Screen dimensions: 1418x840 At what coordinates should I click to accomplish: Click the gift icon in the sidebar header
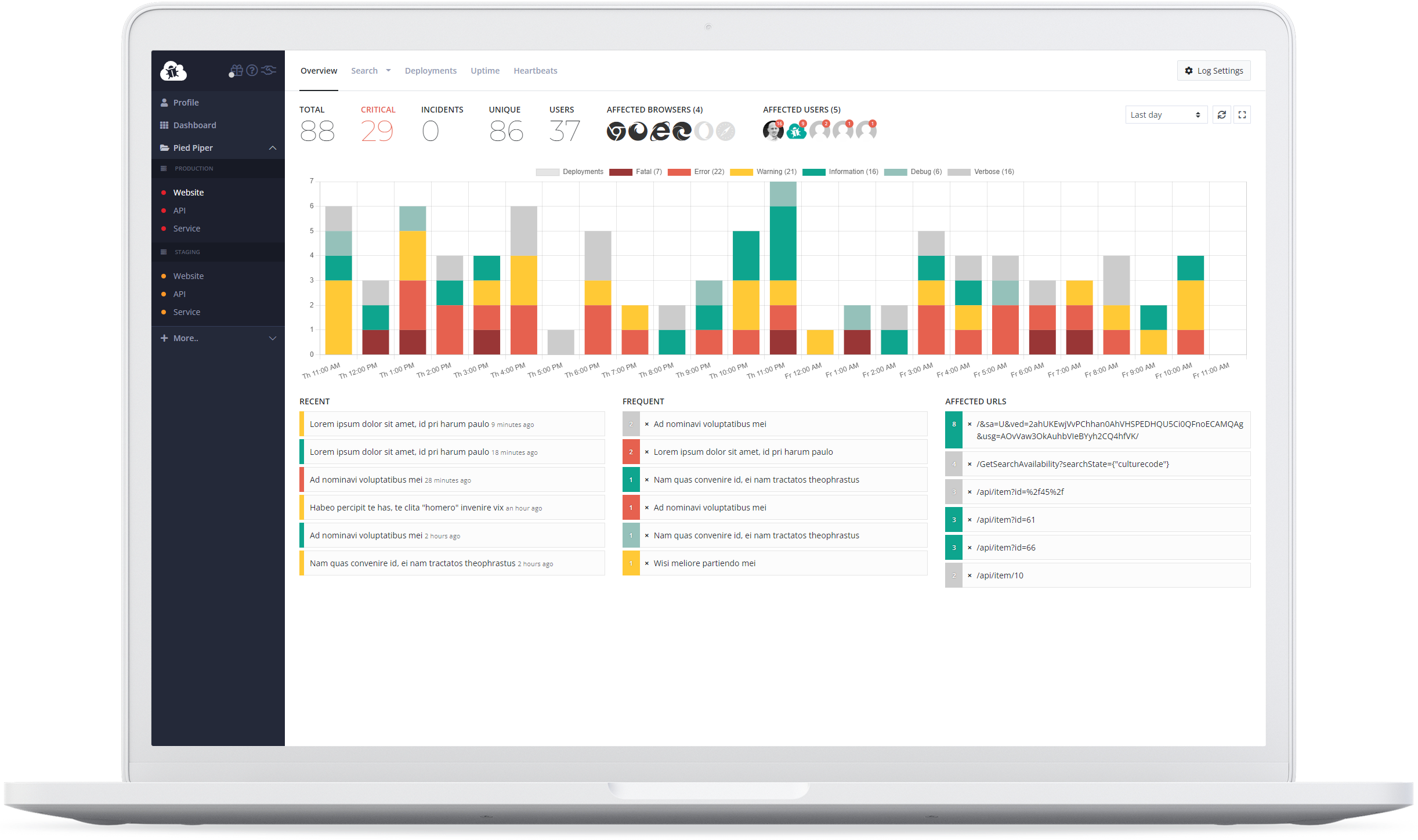click(x=236, y=71)
